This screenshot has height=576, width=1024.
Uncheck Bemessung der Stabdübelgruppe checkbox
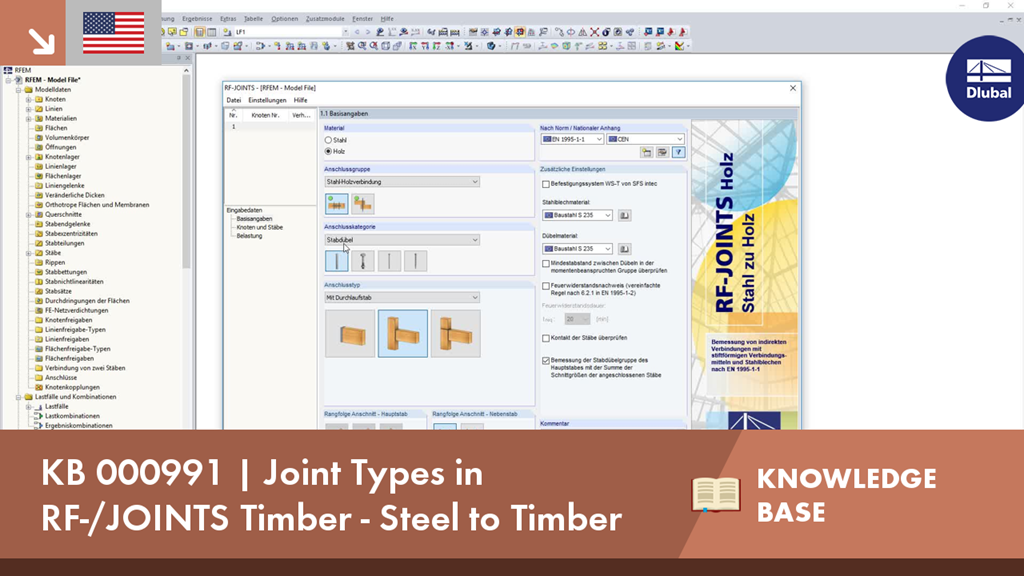(546, 360)
